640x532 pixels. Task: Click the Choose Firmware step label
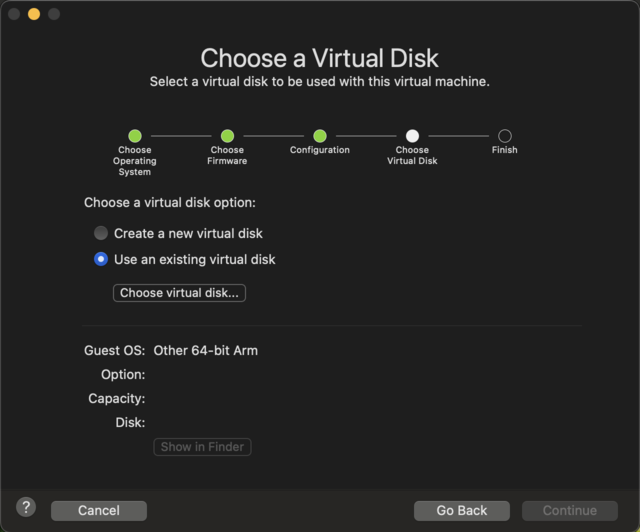pyautogui.click(x=227, y=156)
